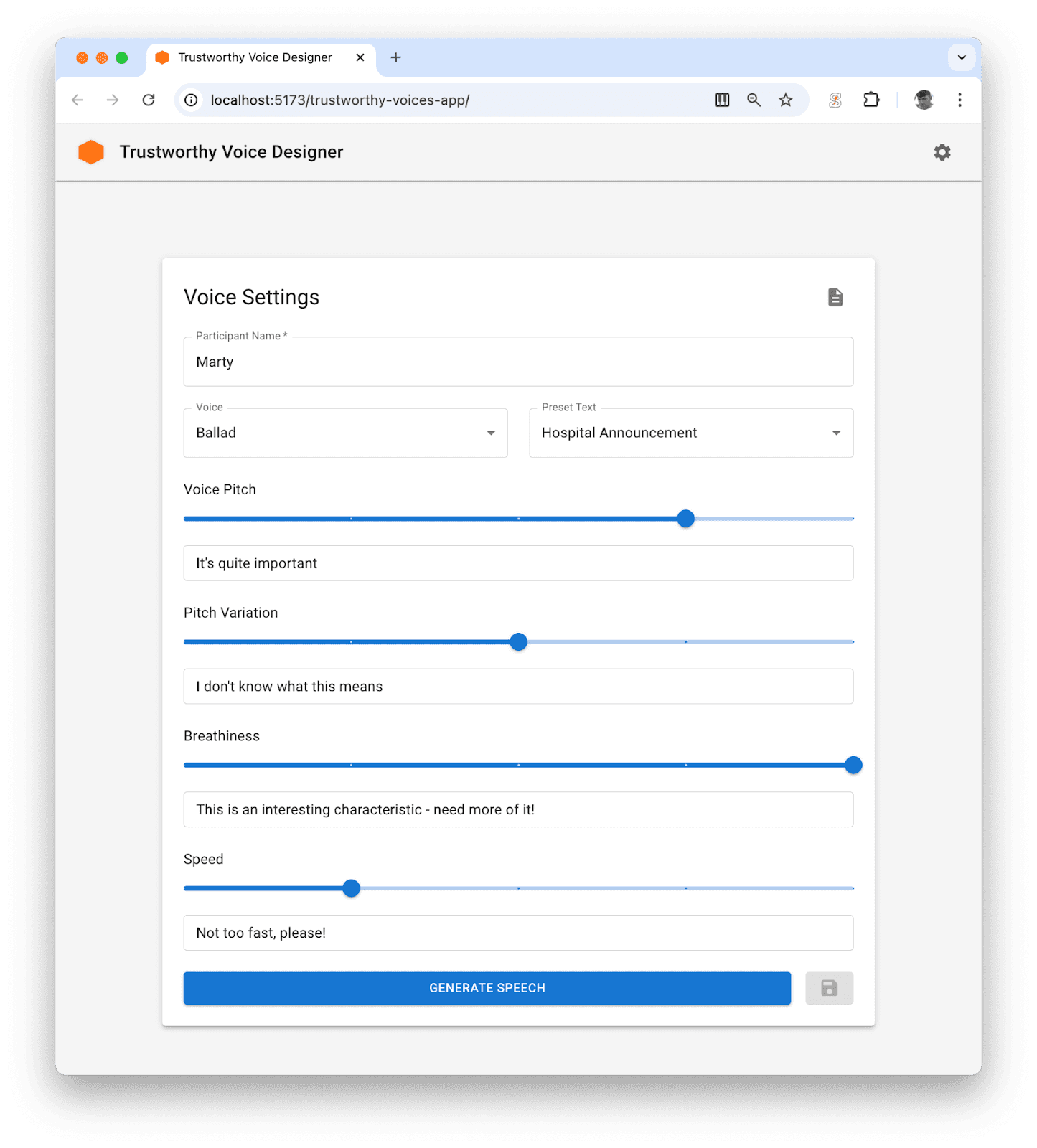View site information icon beside URL

coord(192,100)
